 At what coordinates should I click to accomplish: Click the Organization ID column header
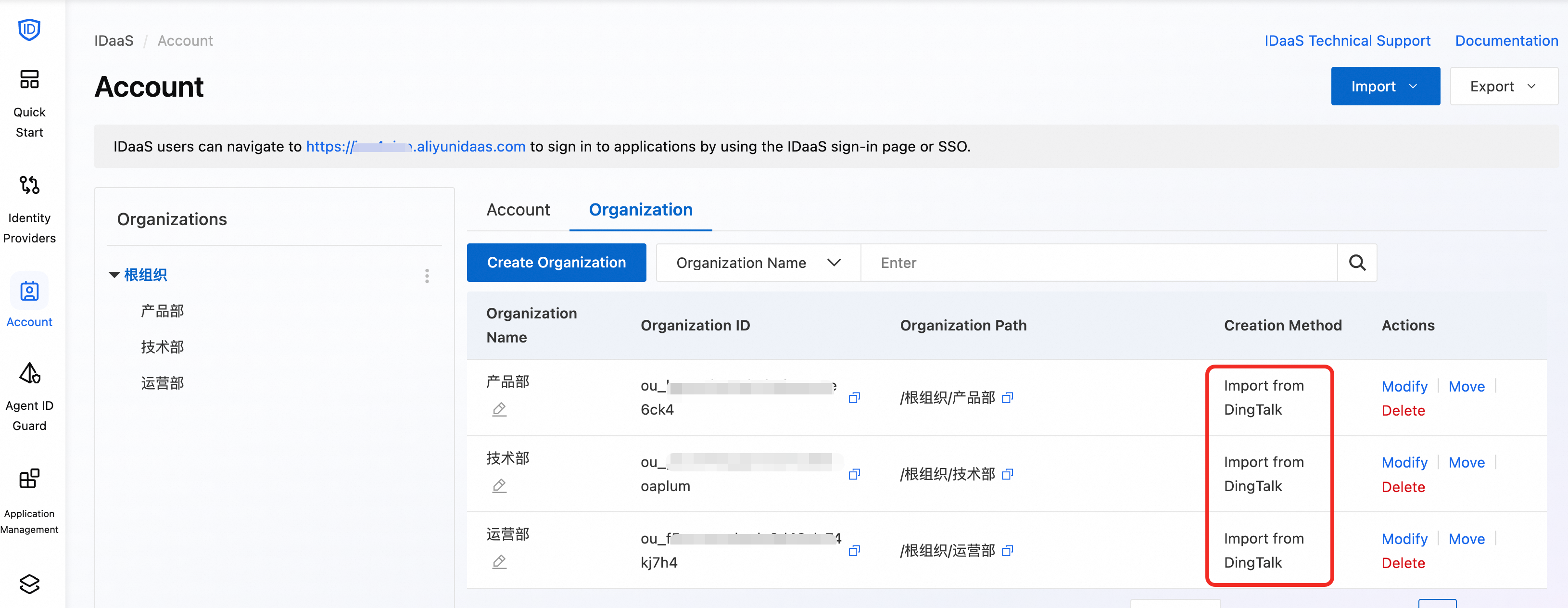695,326
